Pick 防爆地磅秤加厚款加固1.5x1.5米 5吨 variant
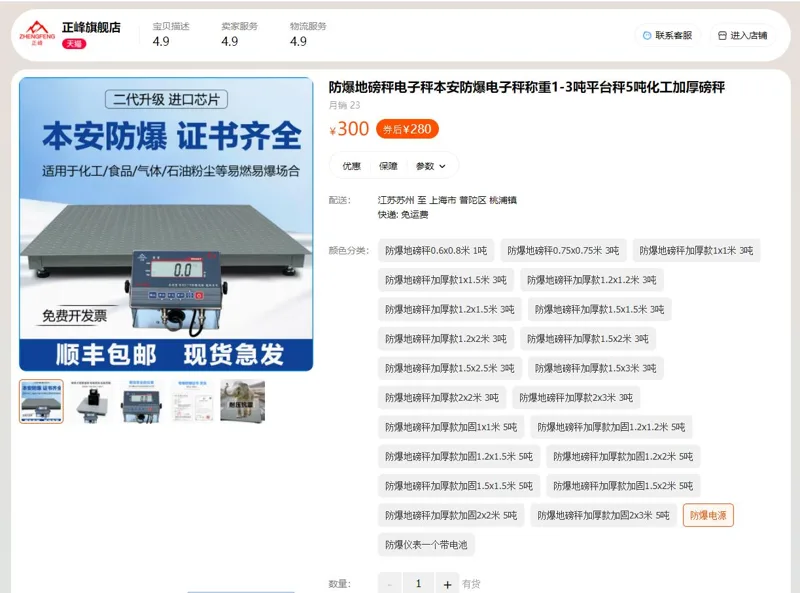This screenshot has width=800, height=593. tap(459, 486)
